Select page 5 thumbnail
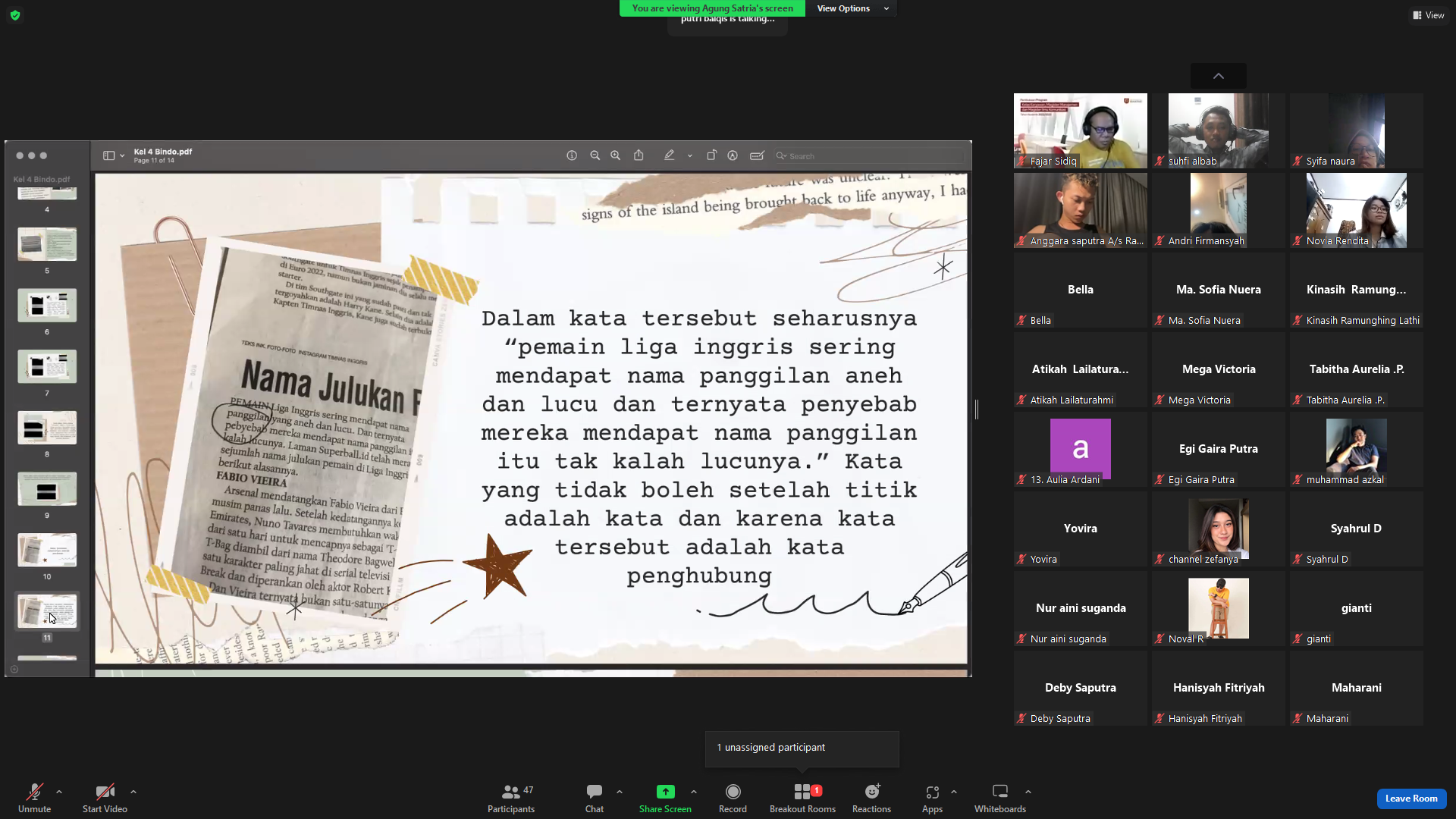This screenshot has height=819, width=1456. (47, 244)
